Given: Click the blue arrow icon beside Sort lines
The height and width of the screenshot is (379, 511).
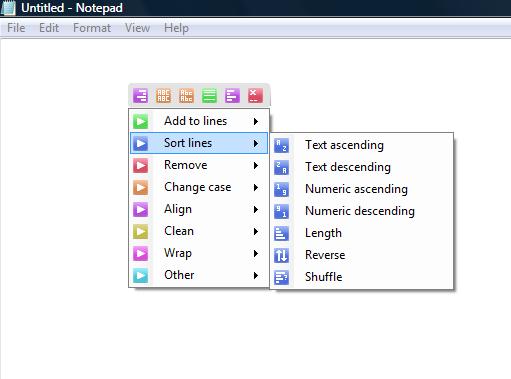Looking at the screenshot, I should pyautogui.click(x=140, y=143).
